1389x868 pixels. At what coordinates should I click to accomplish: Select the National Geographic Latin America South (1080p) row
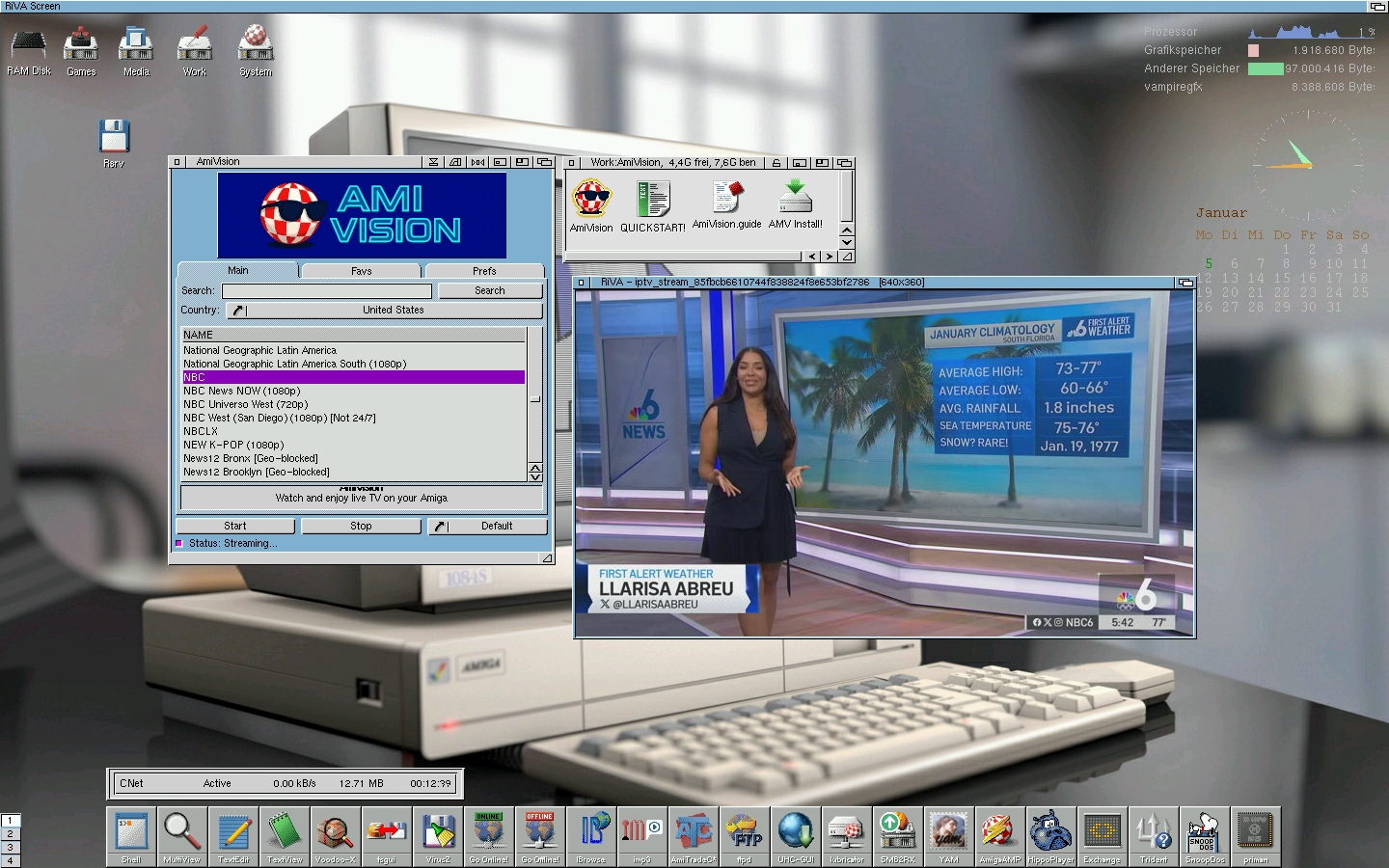[354, 364]
